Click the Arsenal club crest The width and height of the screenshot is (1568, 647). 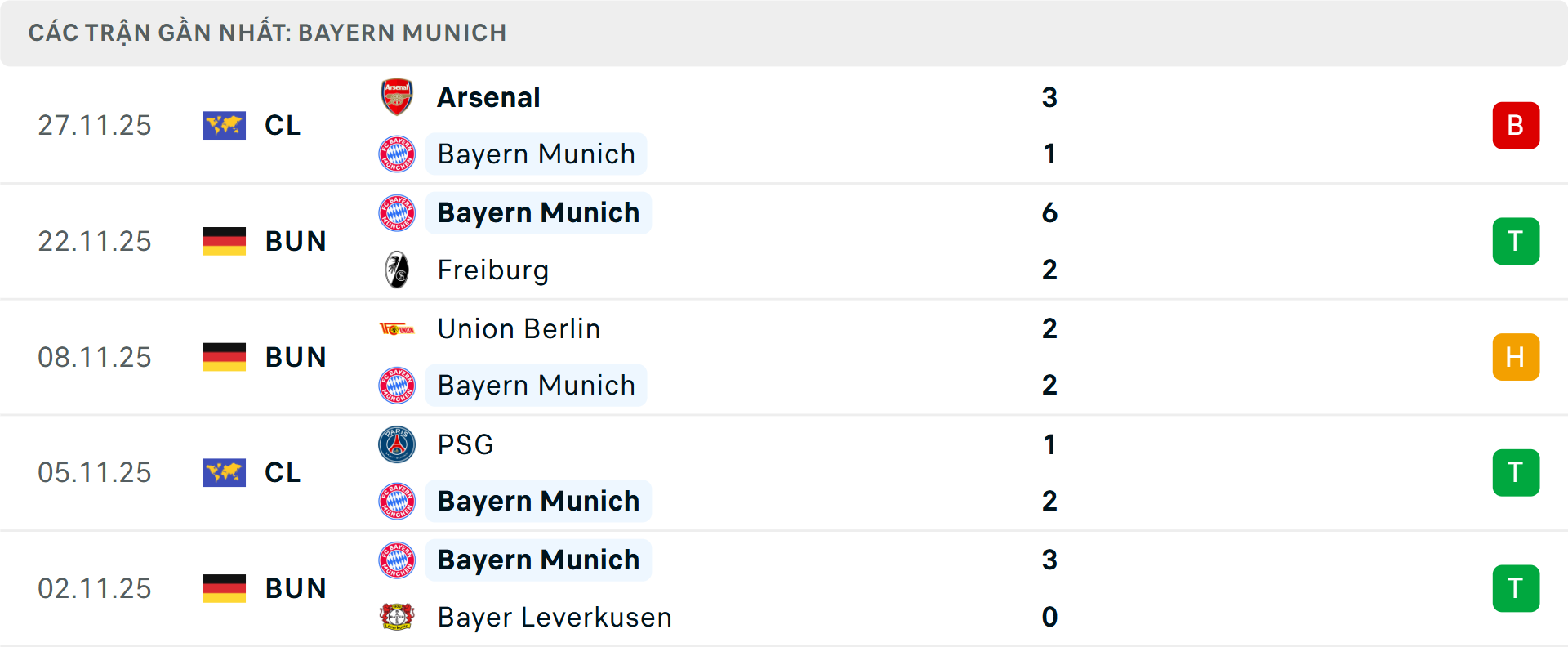click(x=398, y=96)
